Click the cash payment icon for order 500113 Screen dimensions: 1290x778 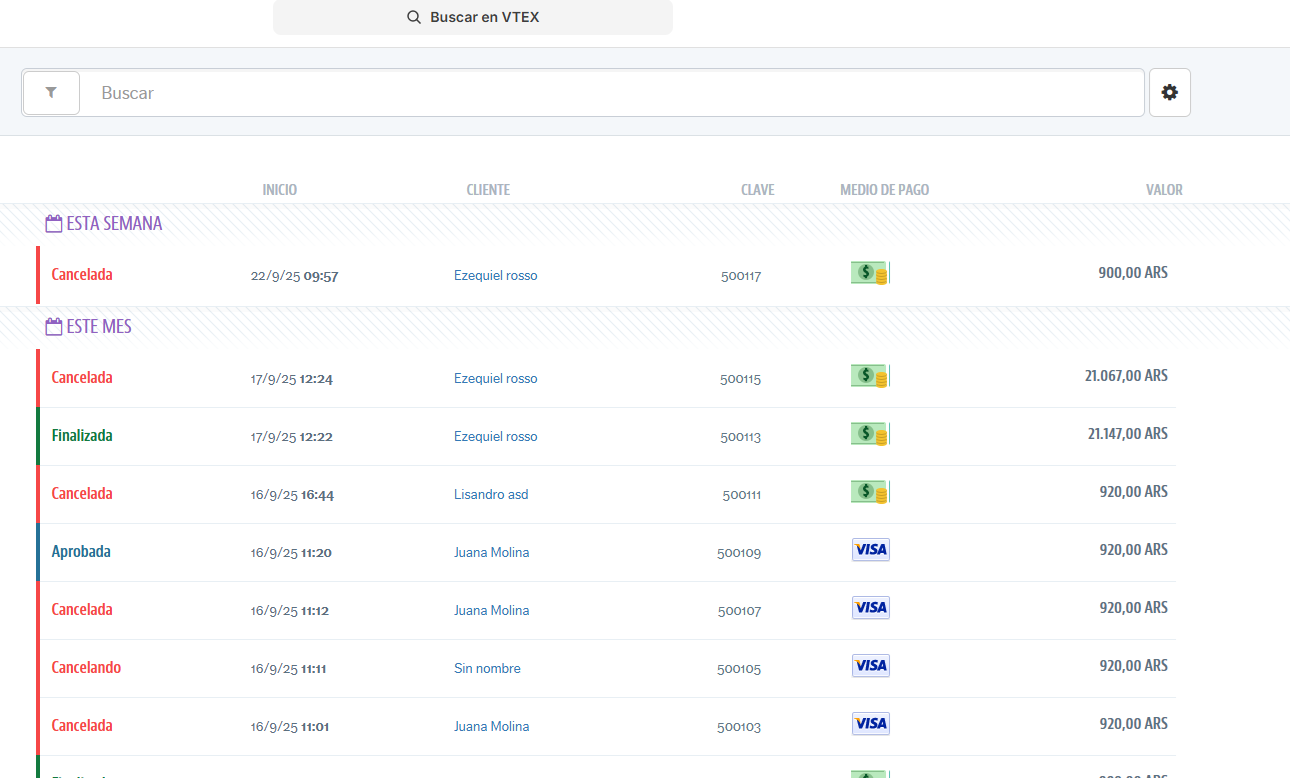(869, 434)
